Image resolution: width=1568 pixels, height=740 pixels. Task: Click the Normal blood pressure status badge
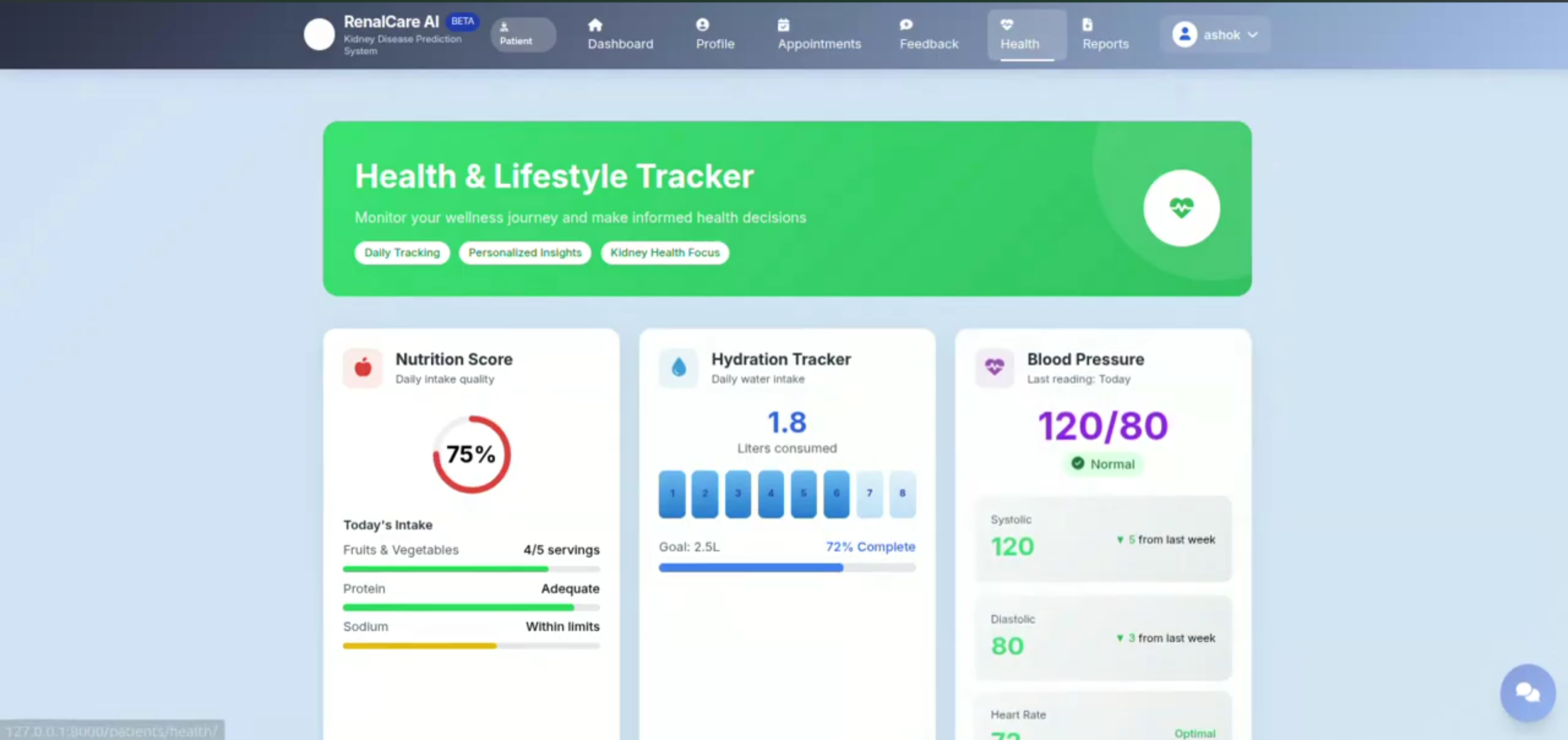click(1103, 464)
